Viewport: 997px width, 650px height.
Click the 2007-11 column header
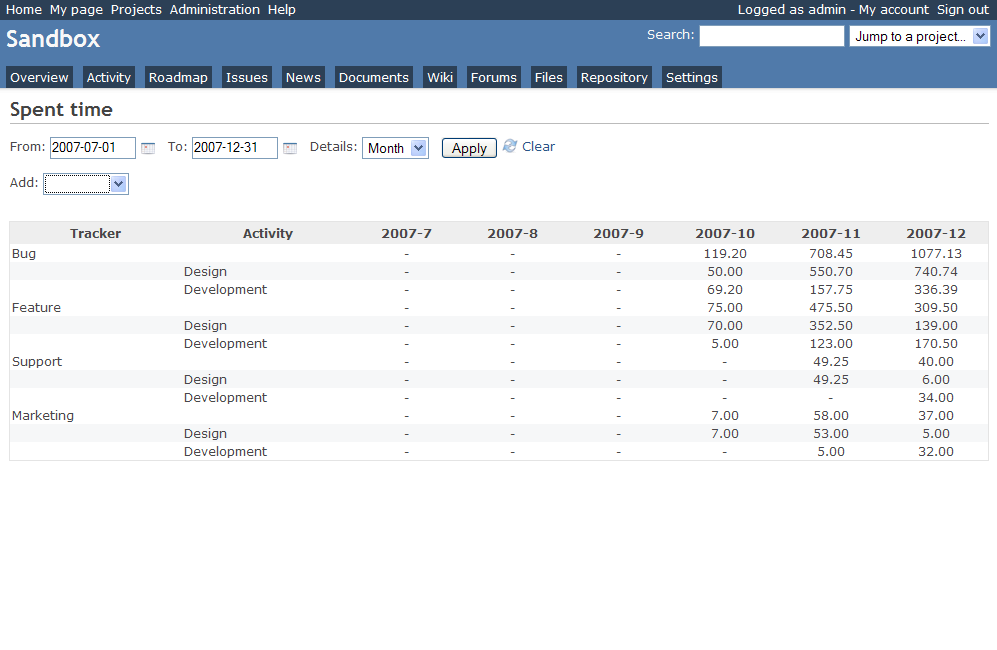(x=830, y=233)
